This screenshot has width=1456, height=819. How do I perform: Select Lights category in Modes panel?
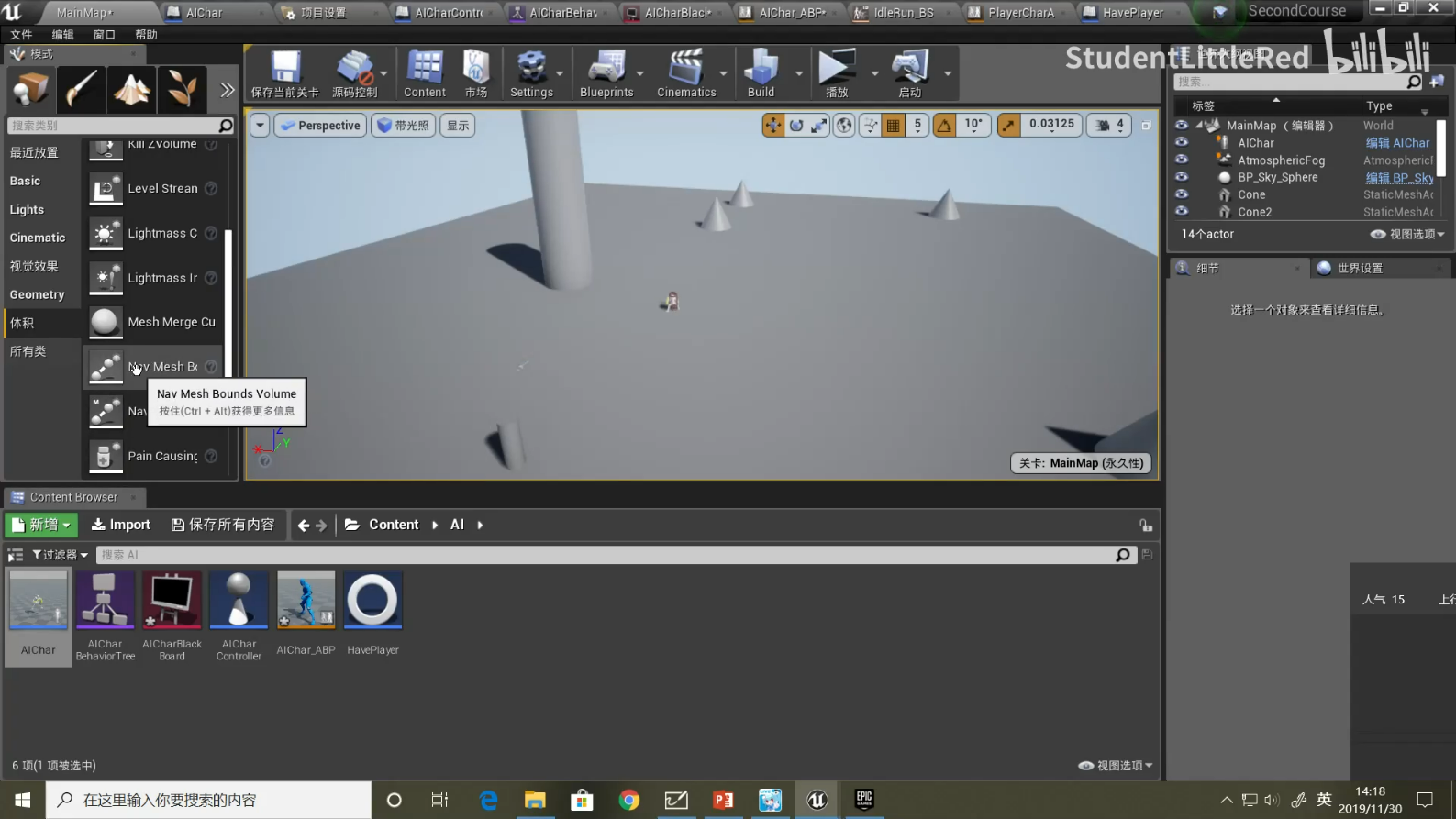tap(27, 209)
